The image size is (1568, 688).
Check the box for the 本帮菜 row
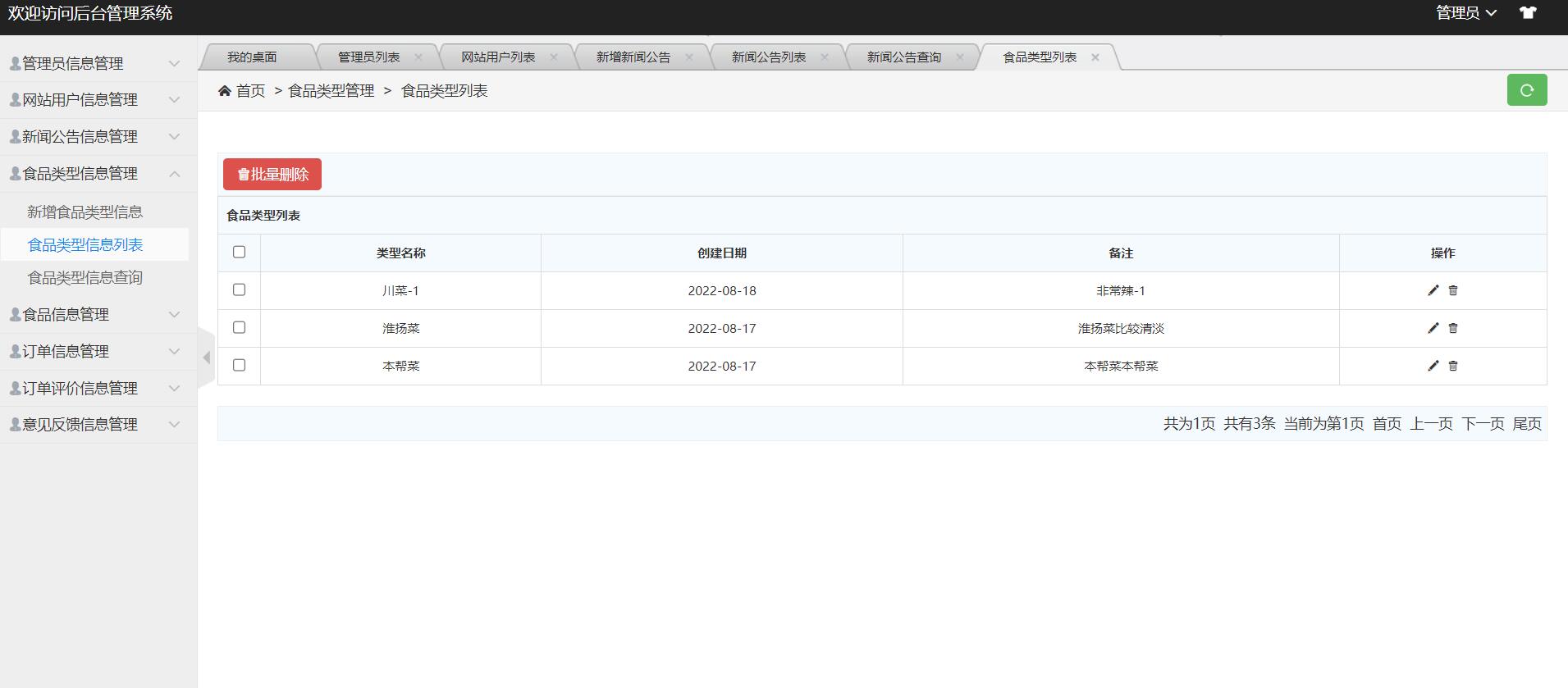[x=239, y=365]
